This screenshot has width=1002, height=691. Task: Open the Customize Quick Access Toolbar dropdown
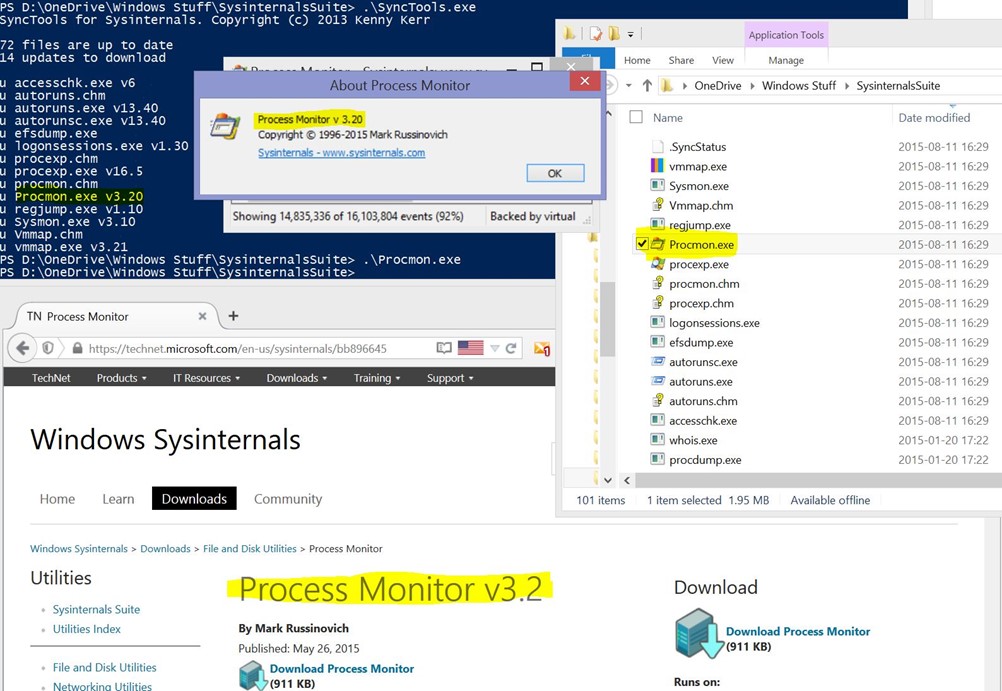630,34
